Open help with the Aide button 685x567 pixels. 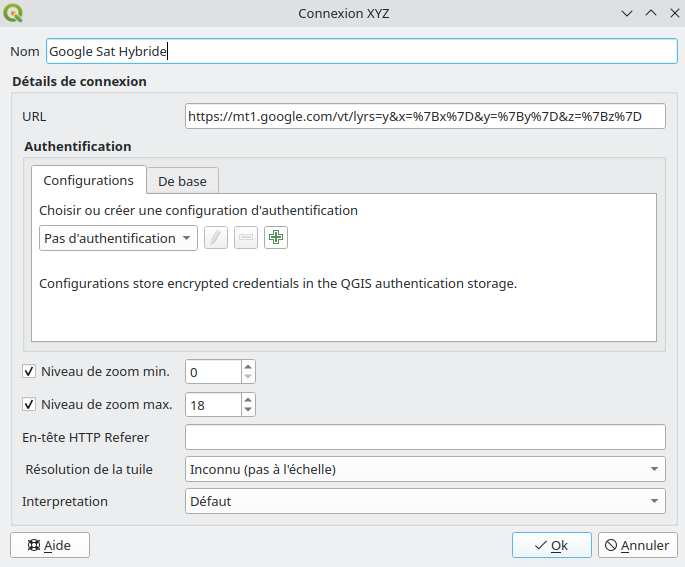point(50,545)
